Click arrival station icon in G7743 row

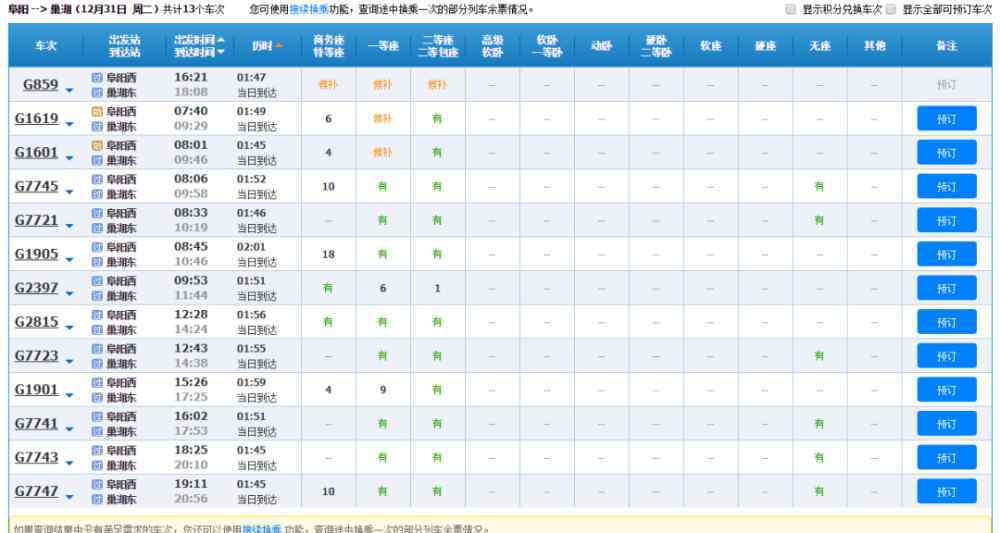(x=97, y=465)
